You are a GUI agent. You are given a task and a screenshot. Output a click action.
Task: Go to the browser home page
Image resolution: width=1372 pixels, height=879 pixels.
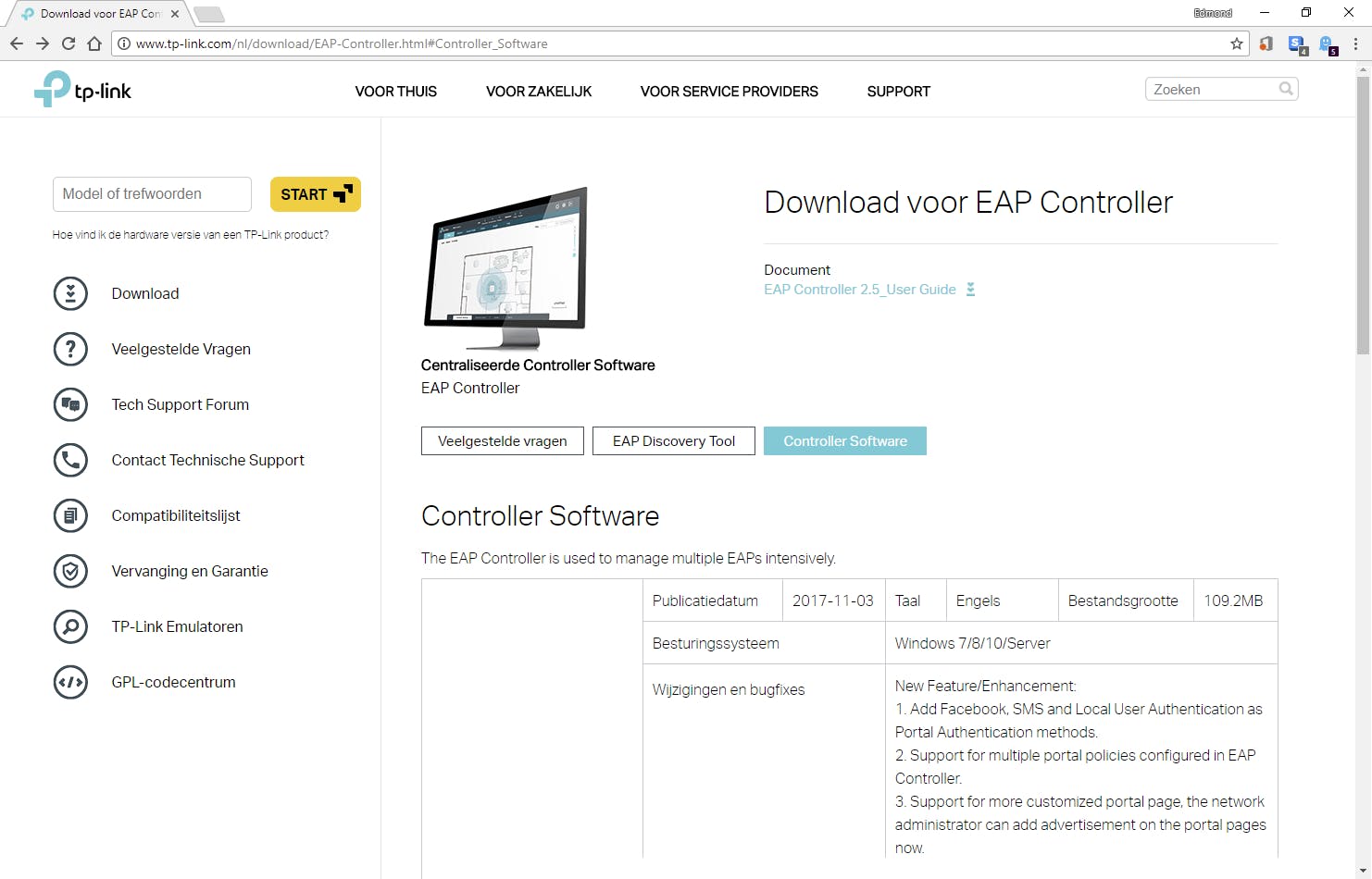(94, 43)
